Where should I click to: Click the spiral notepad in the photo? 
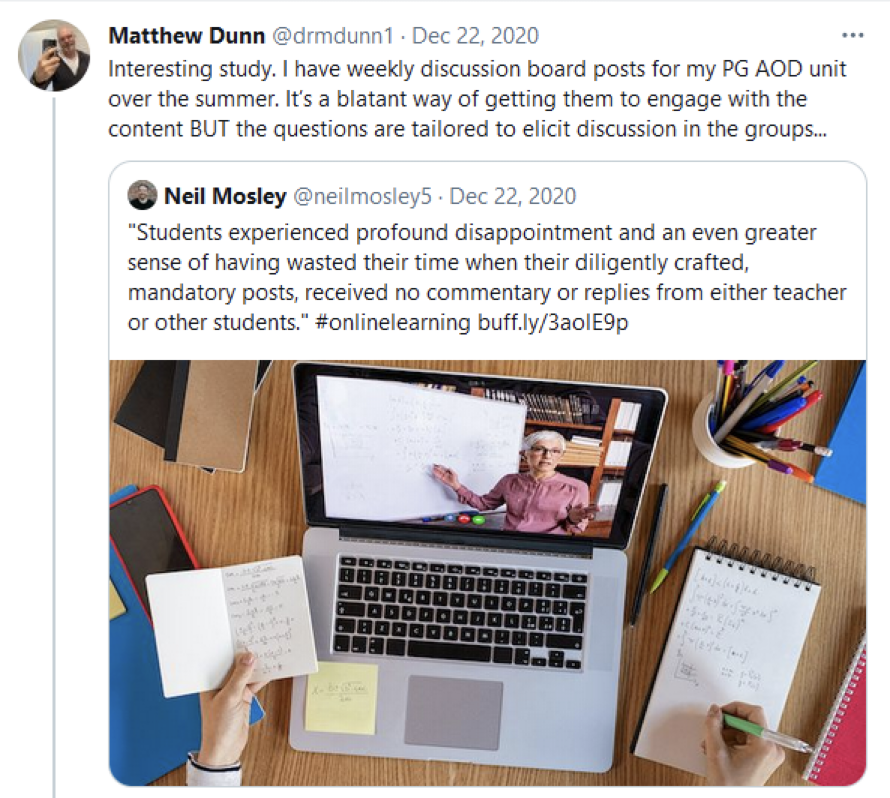click(x=729, y=651)
